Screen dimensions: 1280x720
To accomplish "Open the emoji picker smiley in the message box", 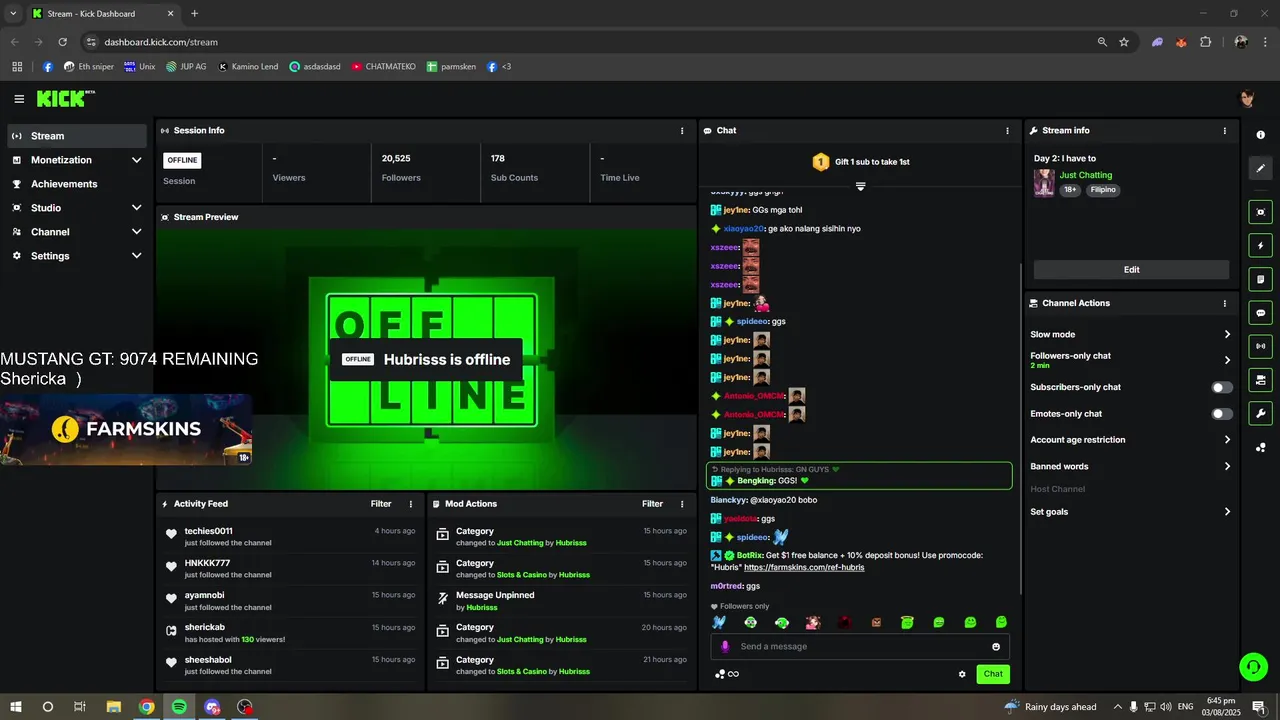I will [996, 647].
